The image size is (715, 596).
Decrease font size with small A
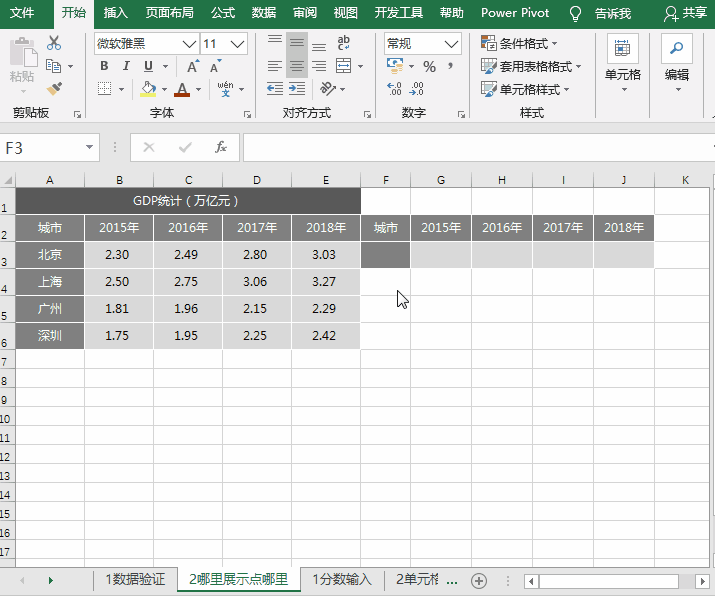[215, 67]
